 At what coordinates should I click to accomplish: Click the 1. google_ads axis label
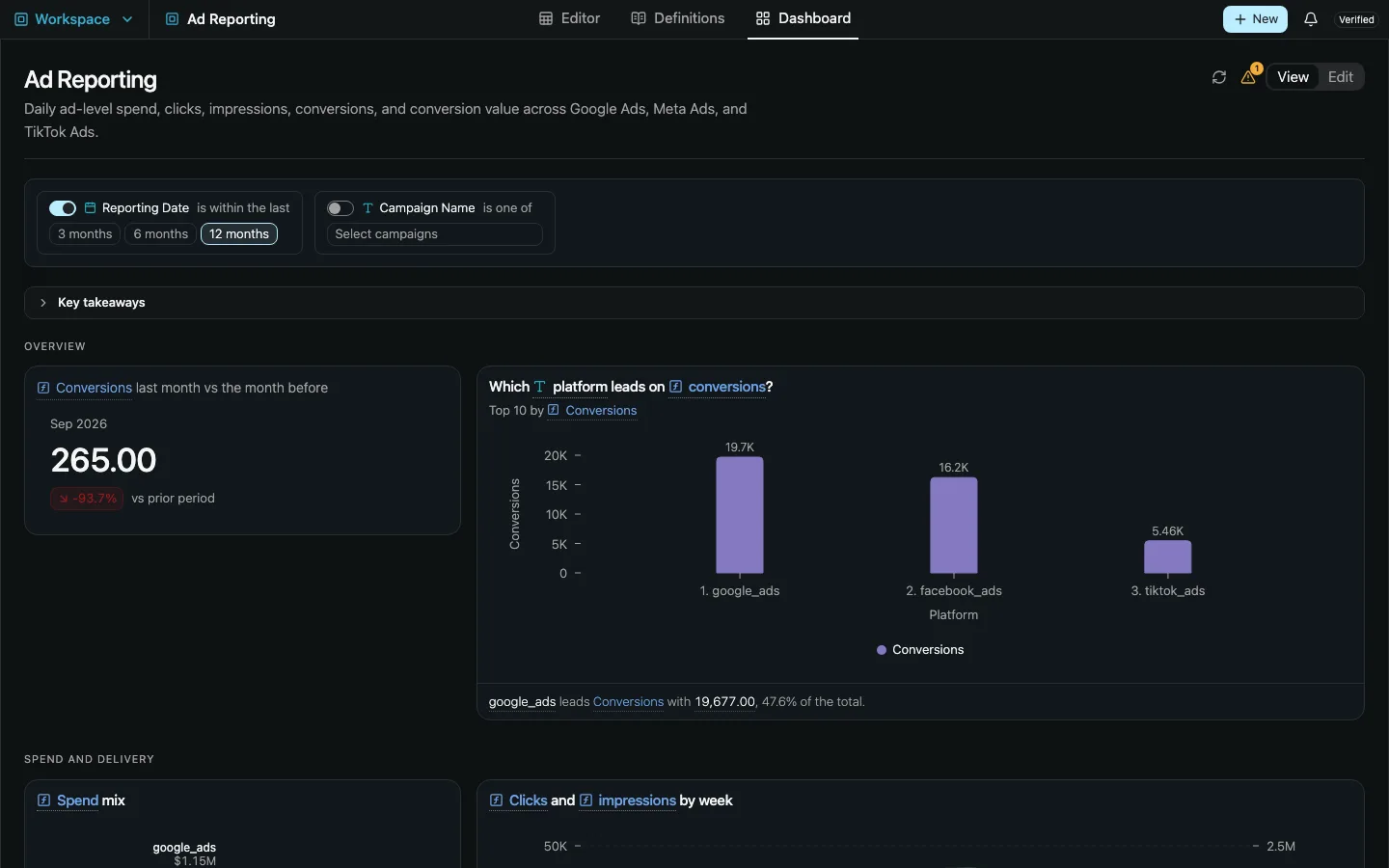coord(740,591)
